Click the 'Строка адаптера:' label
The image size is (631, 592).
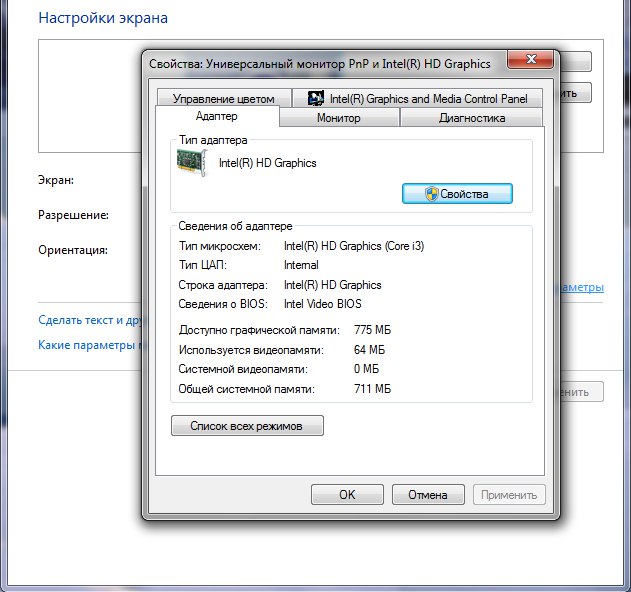[x=223, y=285]
